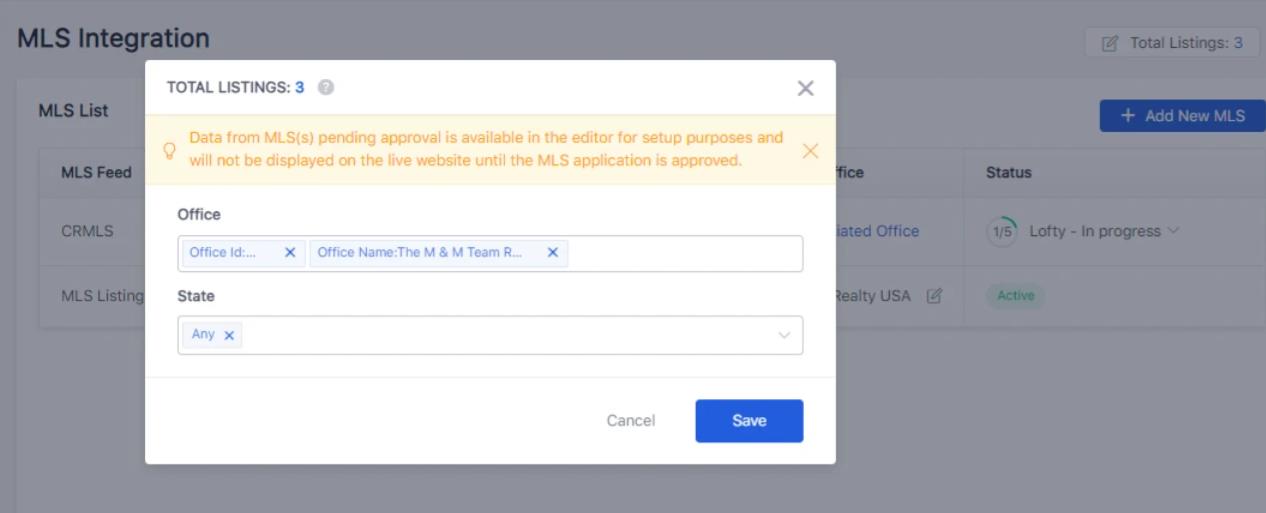1266x513 pixels.
Task: Click the 1/5 progress circle indicator
Action: (1001, 231)
